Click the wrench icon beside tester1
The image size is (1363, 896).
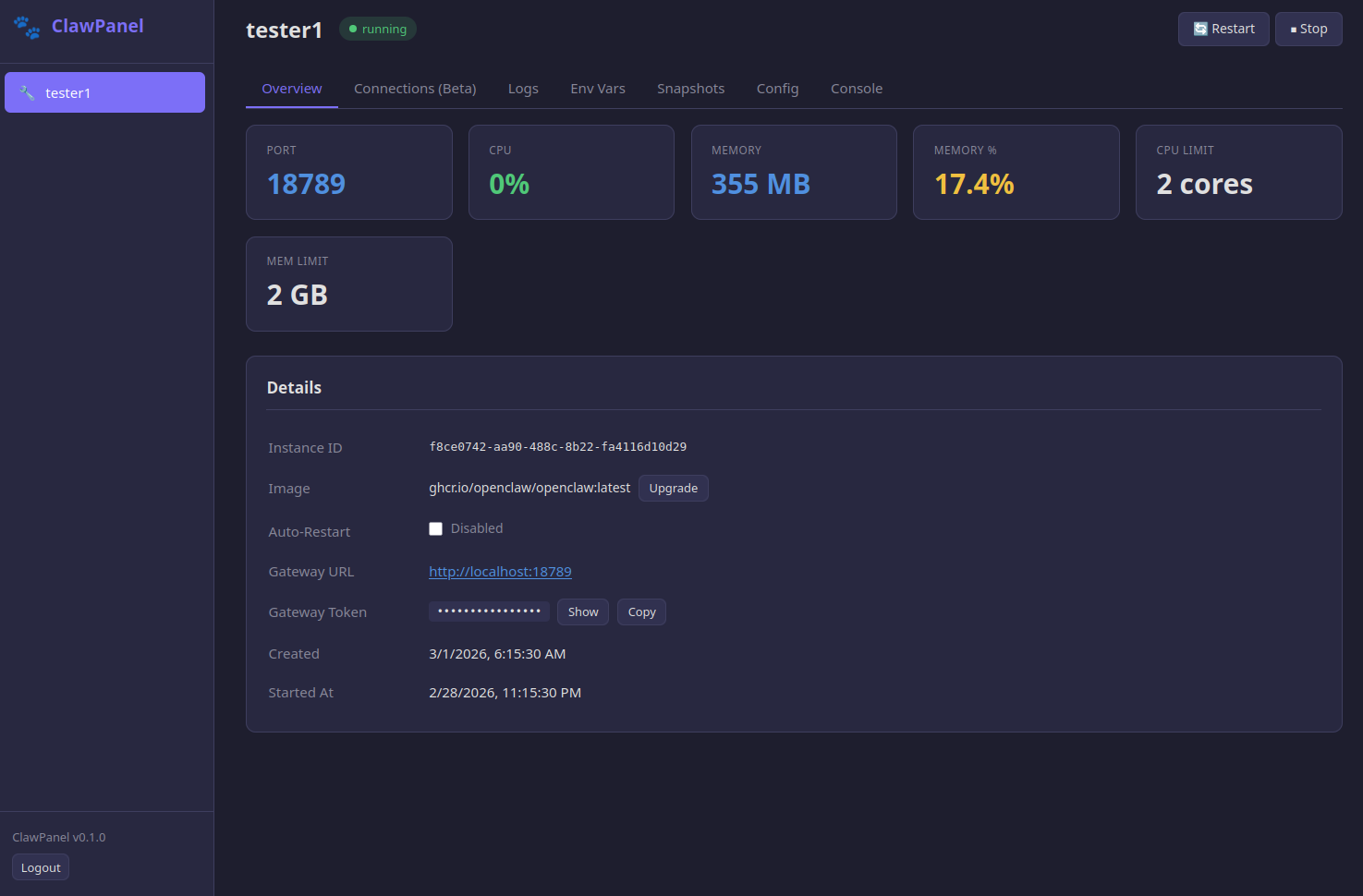[x=28, y=93]
